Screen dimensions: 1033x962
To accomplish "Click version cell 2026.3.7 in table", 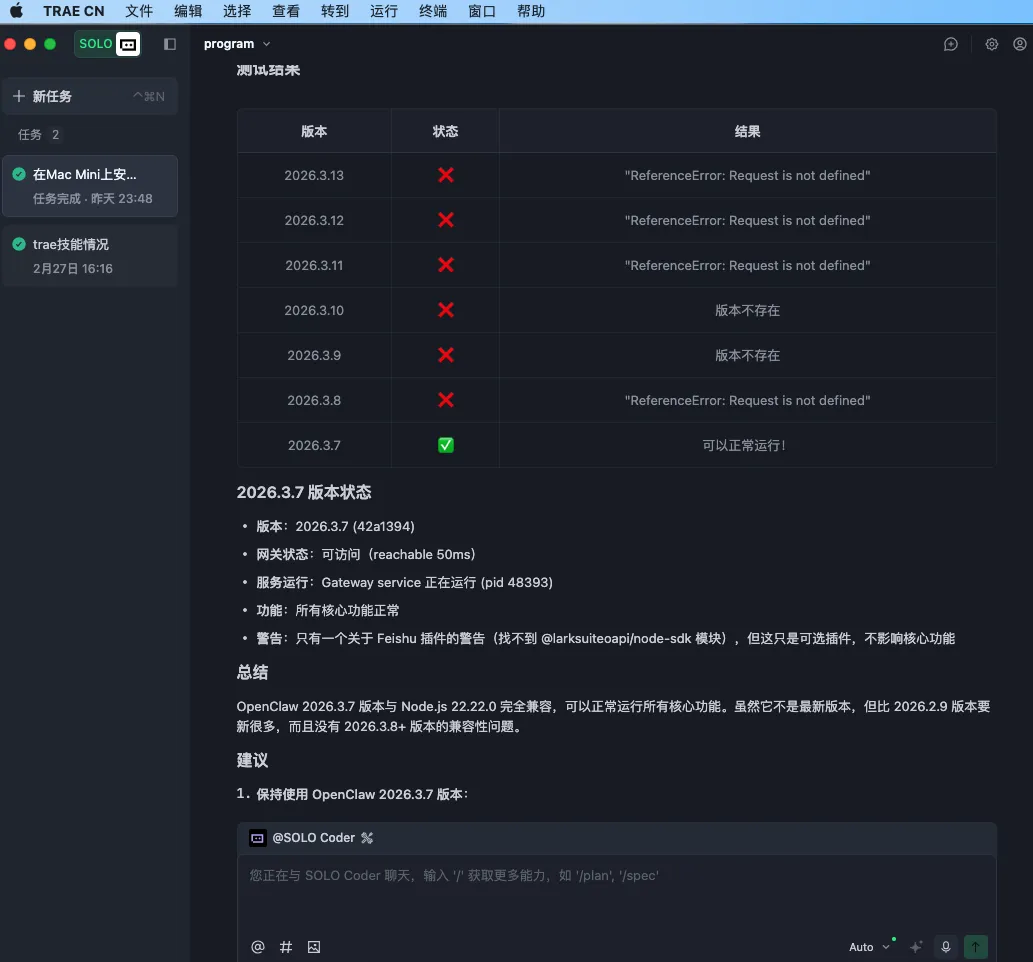I will click(314, 445).
